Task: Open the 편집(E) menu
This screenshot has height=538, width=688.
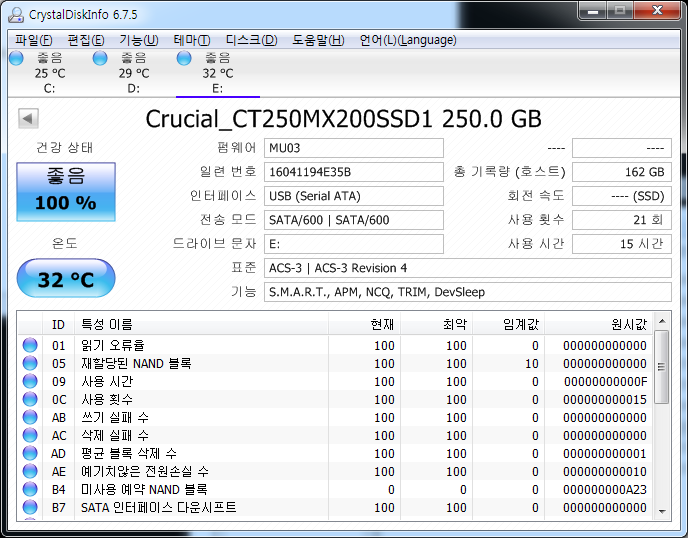Action: pos(86,40)
